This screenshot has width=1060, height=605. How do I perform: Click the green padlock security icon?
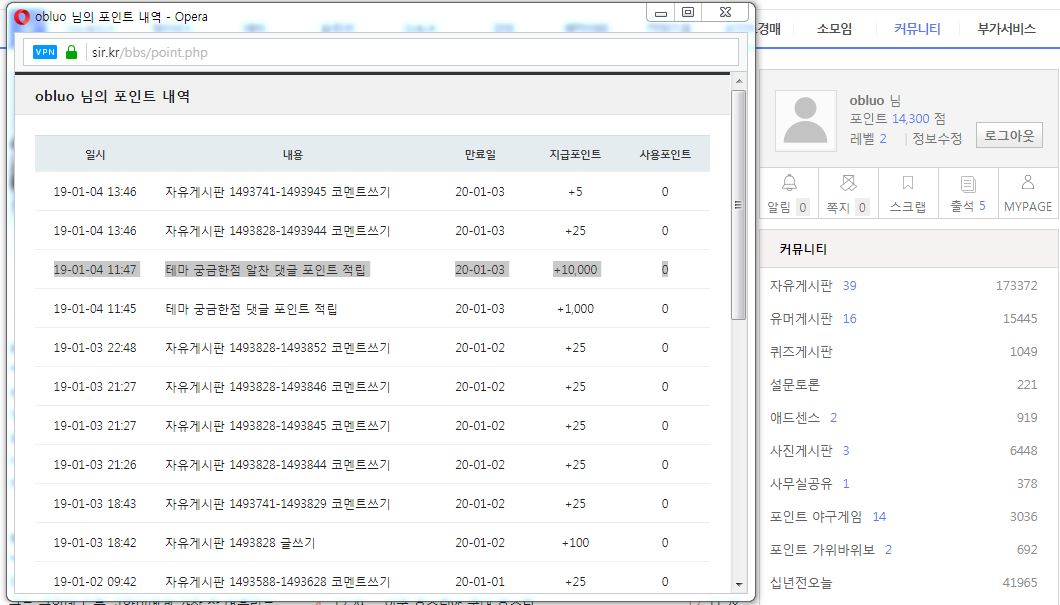[71, 52]
